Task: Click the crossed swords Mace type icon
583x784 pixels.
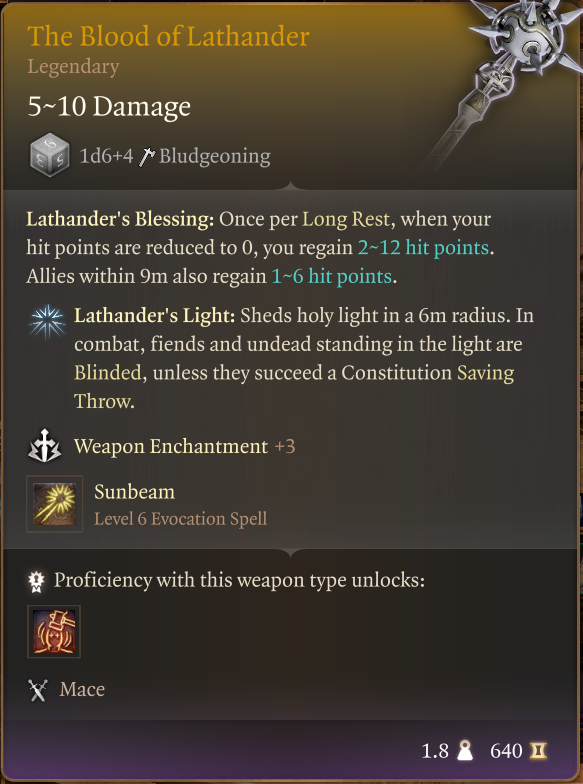Action: [x=38, y=690]
